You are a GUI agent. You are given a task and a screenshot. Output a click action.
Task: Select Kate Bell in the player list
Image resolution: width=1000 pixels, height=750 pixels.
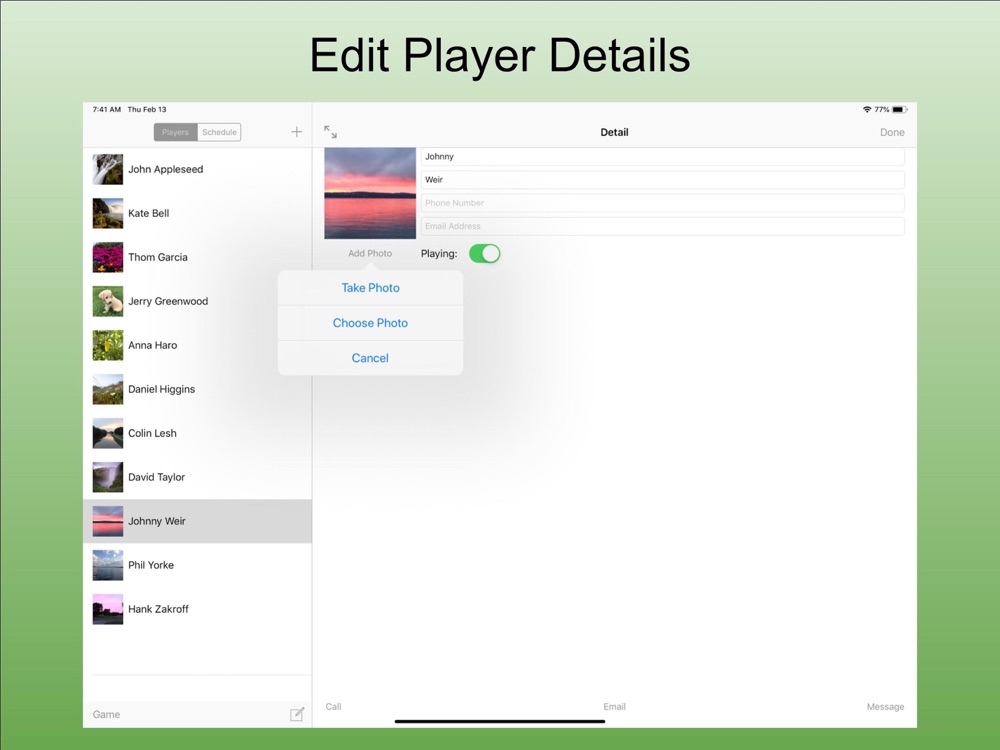198,213
